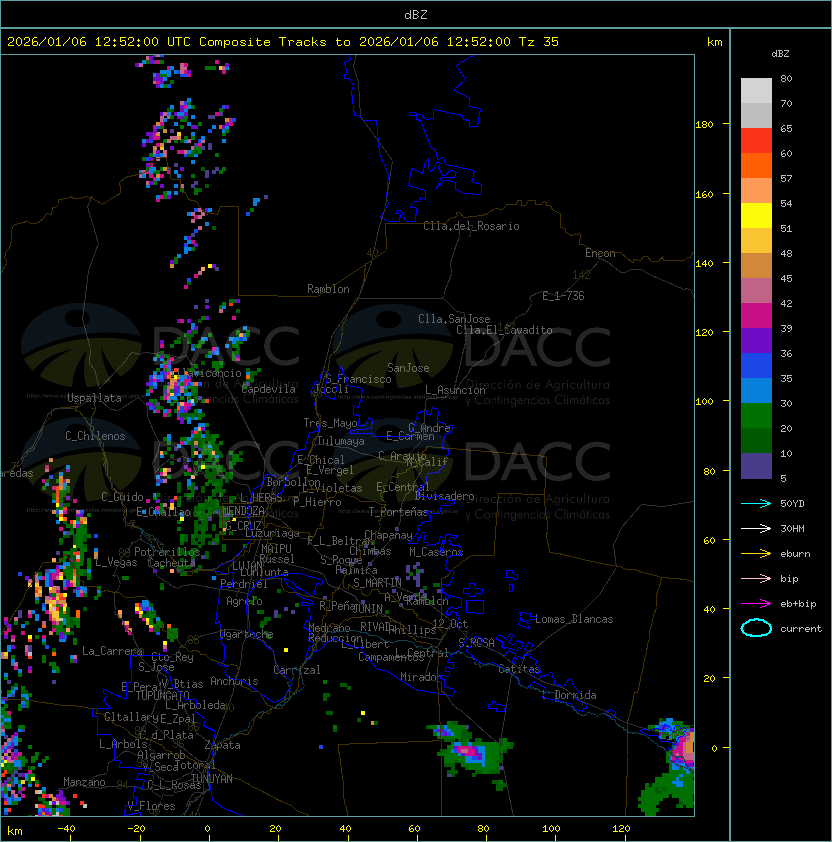Click the Agrelo place label

coord(244,601)
